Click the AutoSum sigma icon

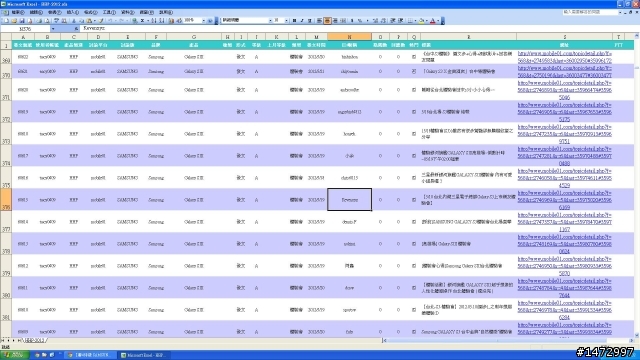pyautogui.click(x=142, y=21)
